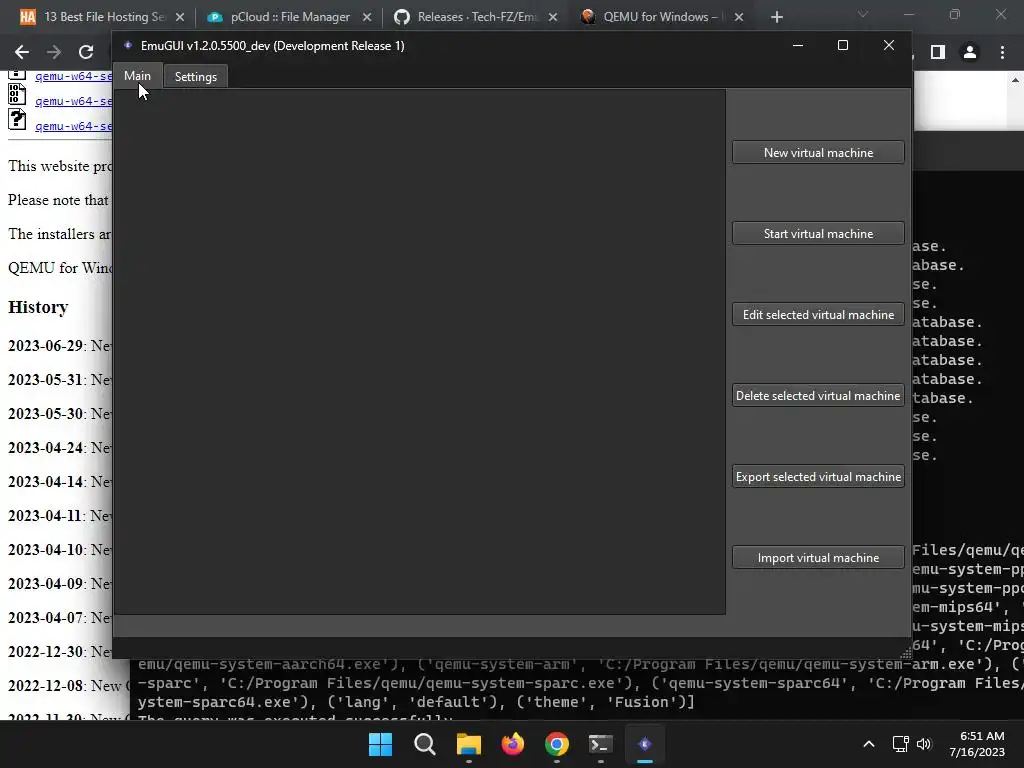Viewport: 1024px width, 768px height.
Task: Click Edit selected virtual machine
Action: pos(818,314)
